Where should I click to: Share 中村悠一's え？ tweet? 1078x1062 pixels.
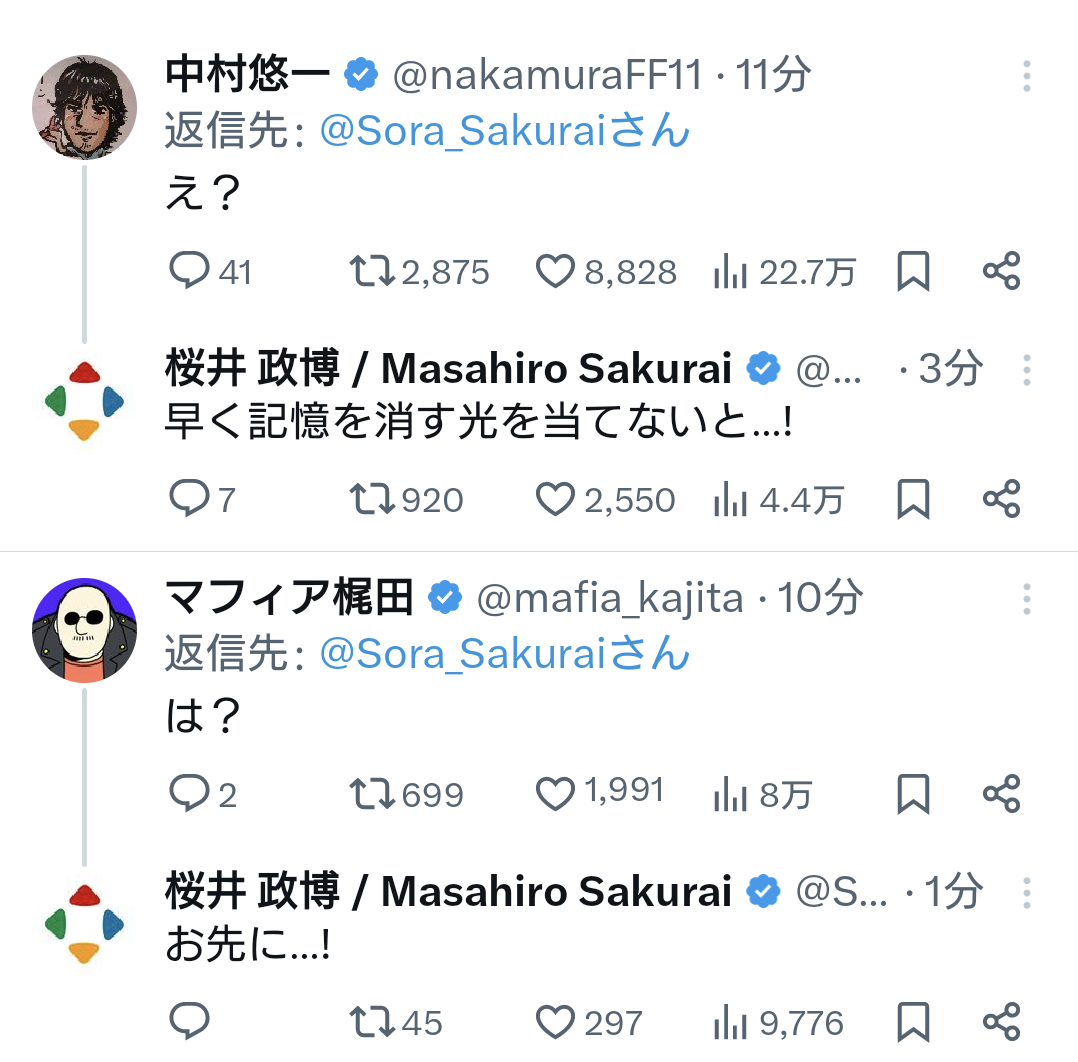(1001, 271)
